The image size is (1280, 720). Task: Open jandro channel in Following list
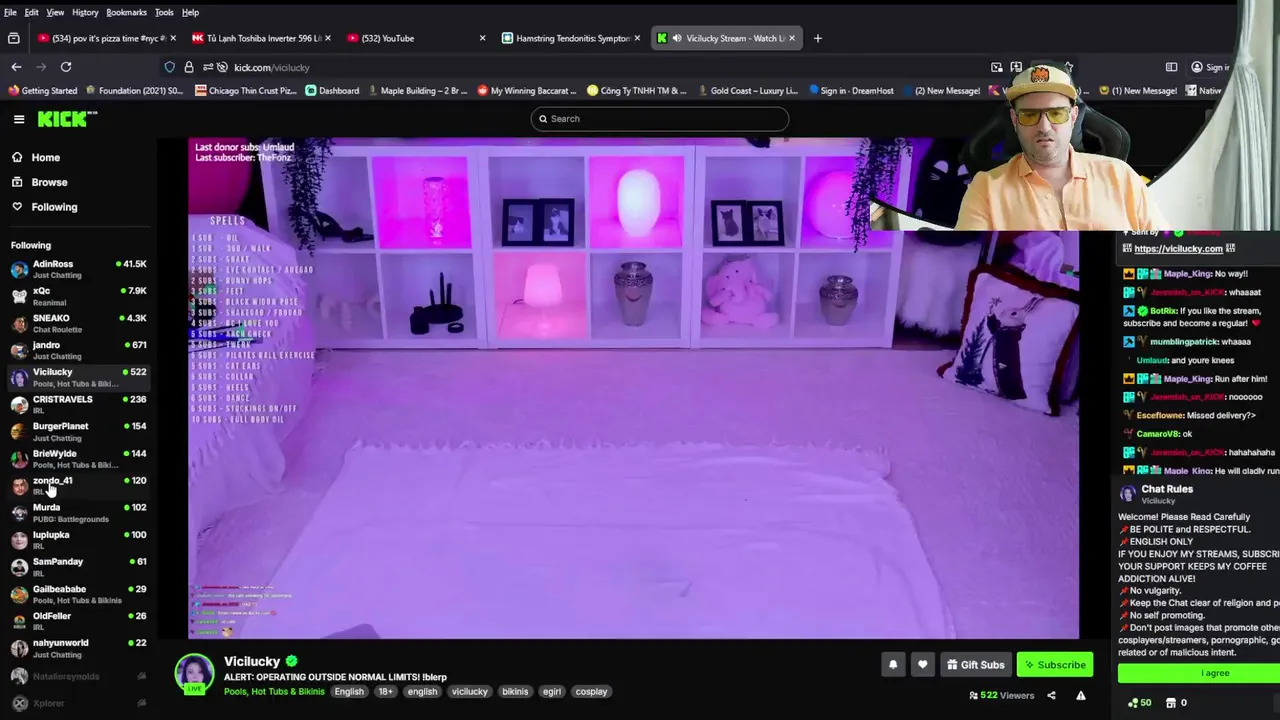(x=79, y=350)
